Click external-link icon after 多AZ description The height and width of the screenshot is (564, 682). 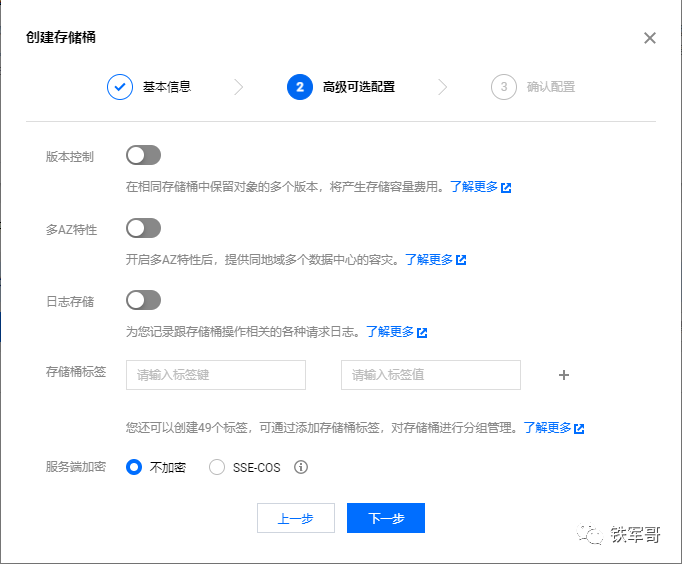point(461,260)
